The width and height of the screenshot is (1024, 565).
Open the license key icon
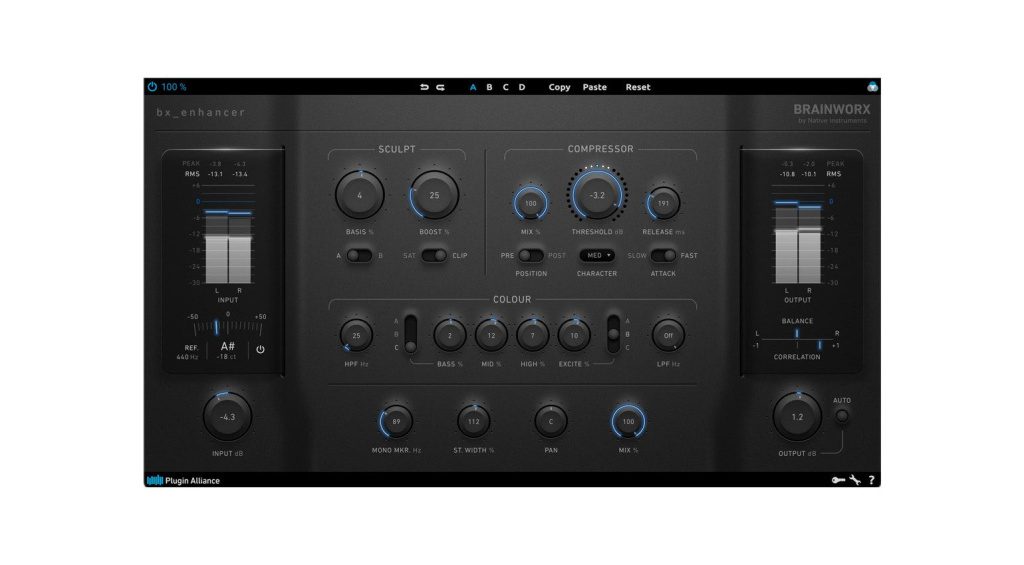pyautogui.click(x=838, y=480)
